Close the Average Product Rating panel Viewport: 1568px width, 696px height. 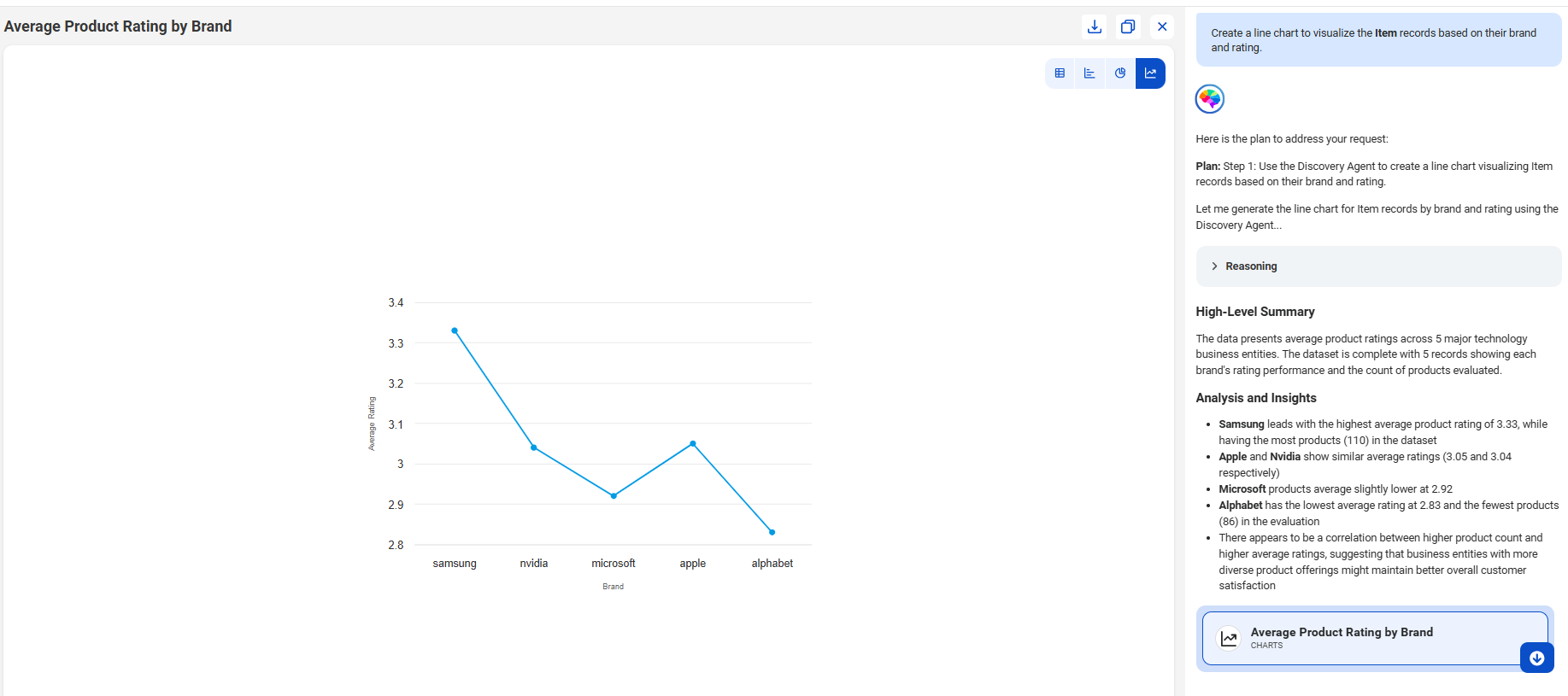1162,26
